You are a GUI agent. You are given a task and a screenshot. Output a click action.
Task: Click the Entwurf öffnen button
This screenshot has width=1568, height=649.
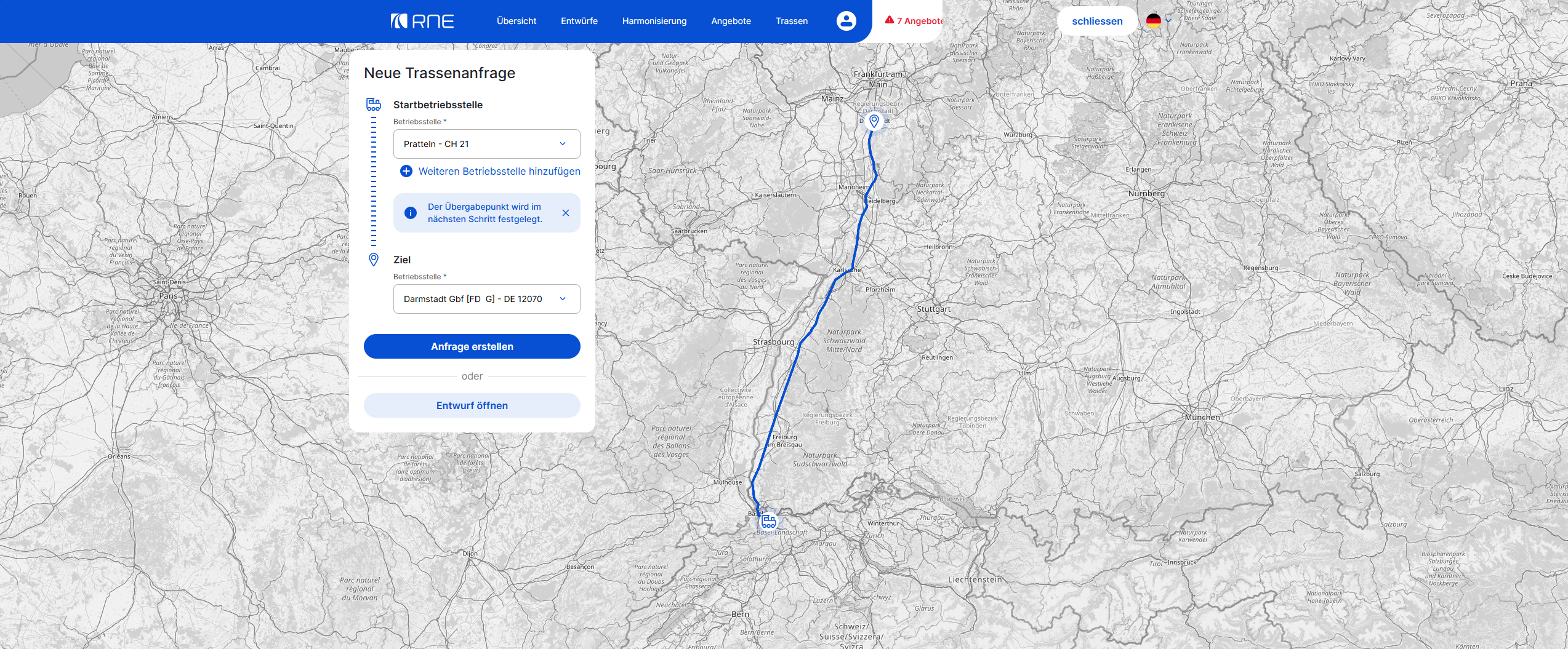tap(472, 405)
